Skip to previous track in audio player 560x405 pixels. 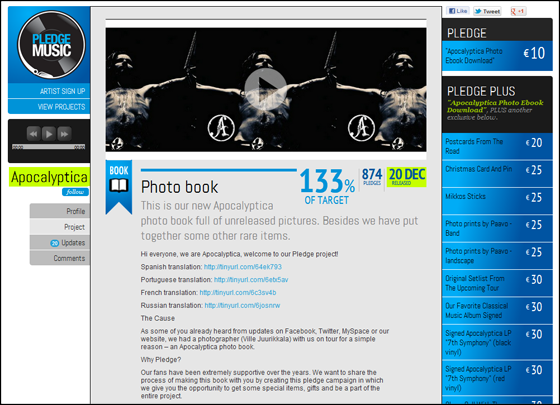(x=33, y=134)
